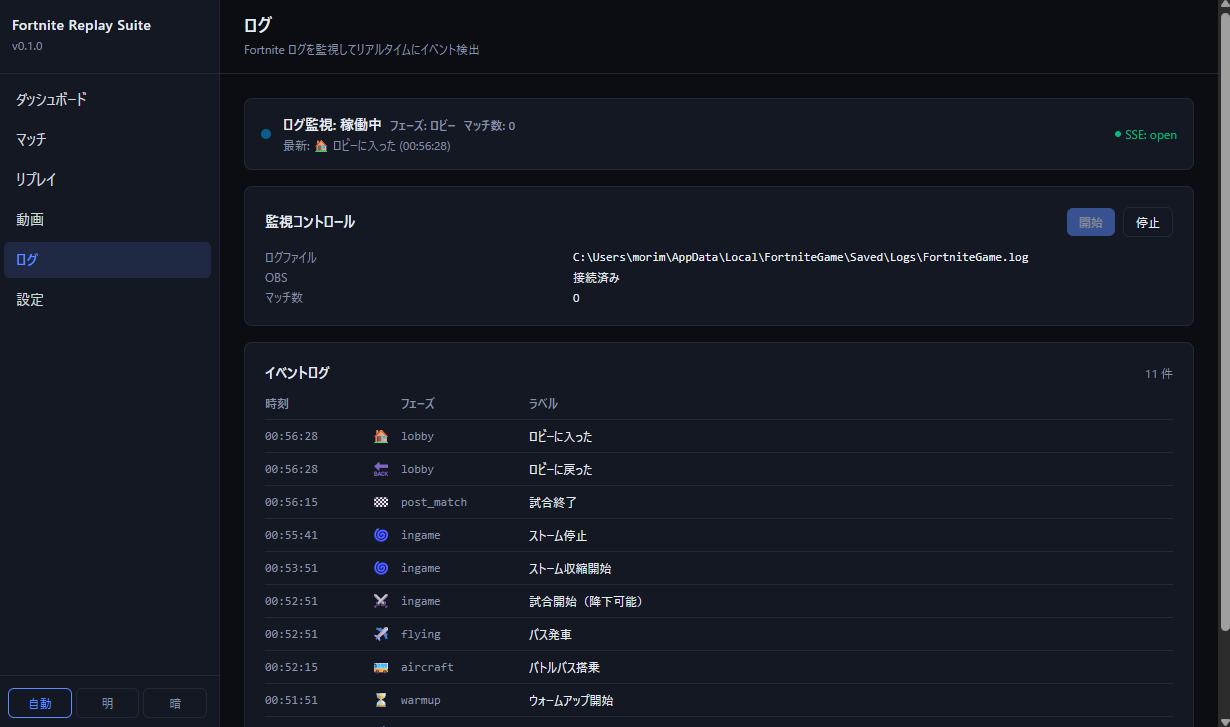Click the storm spiral icon beside ストーム停止
The image size is (1230, 727).
point(380,534)
